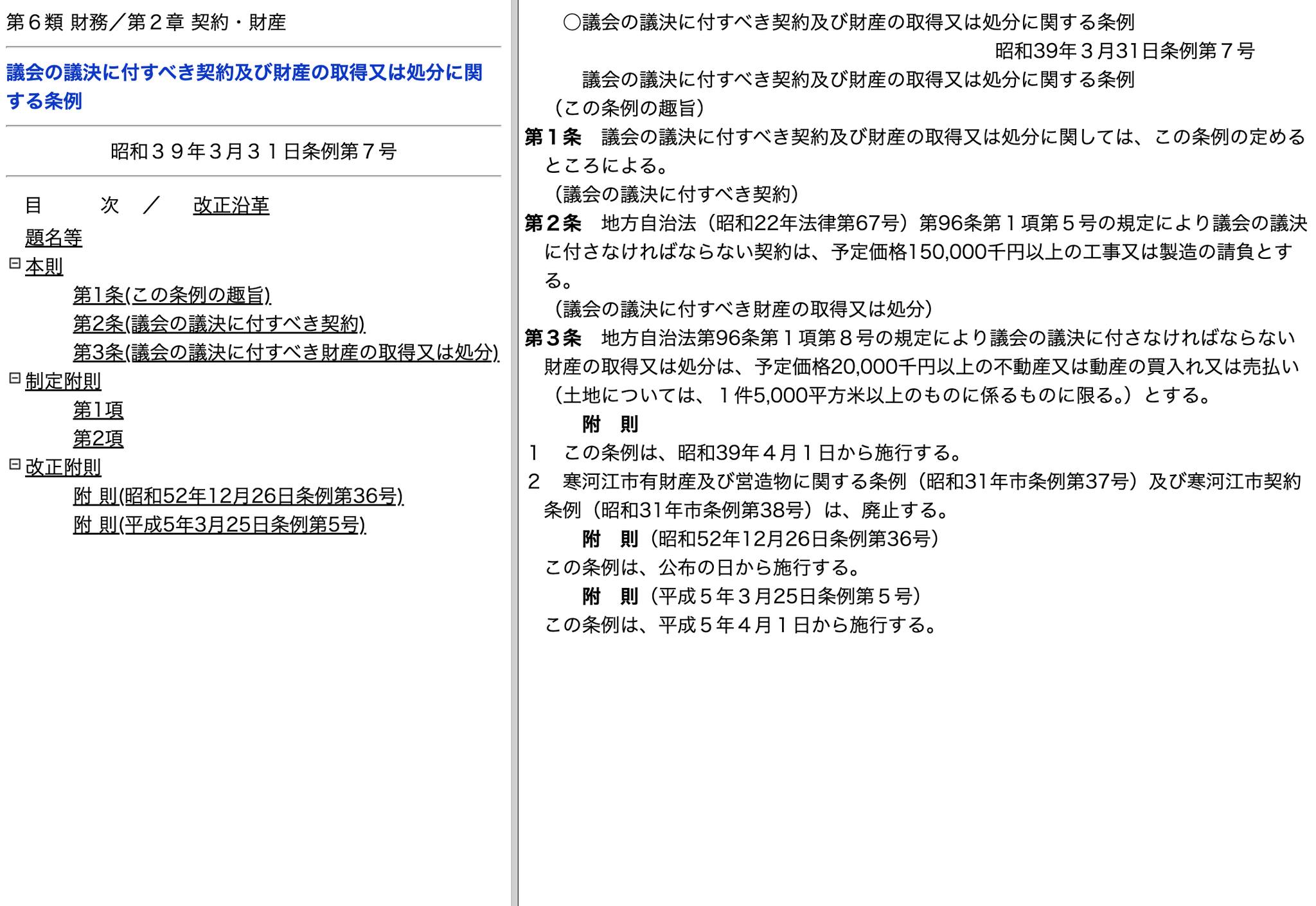
Task: Open 第1項 under 制定附則
Action: pyautogui.click(x=98, y=410)
